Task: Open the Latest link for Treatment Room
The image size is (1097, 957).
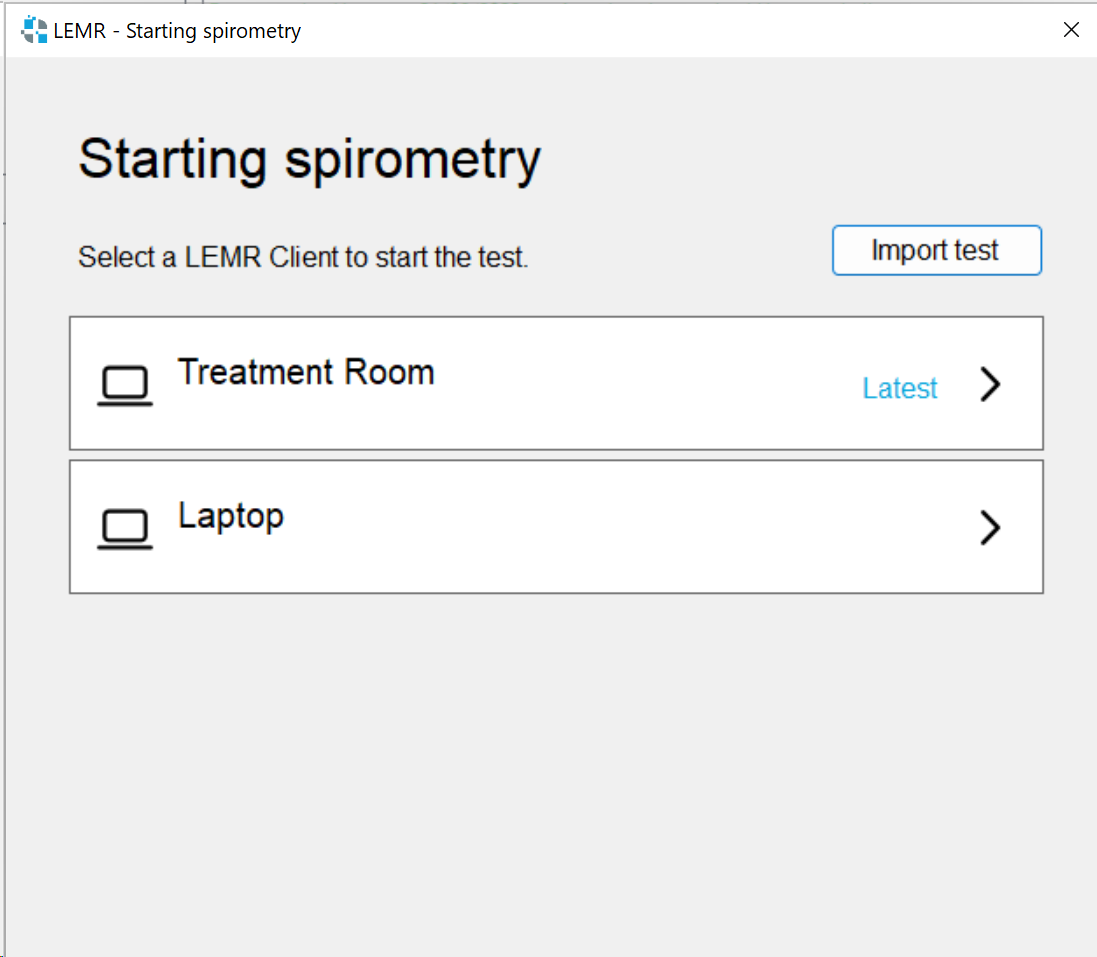Action: pyautogui.click(x=899, y=388)
